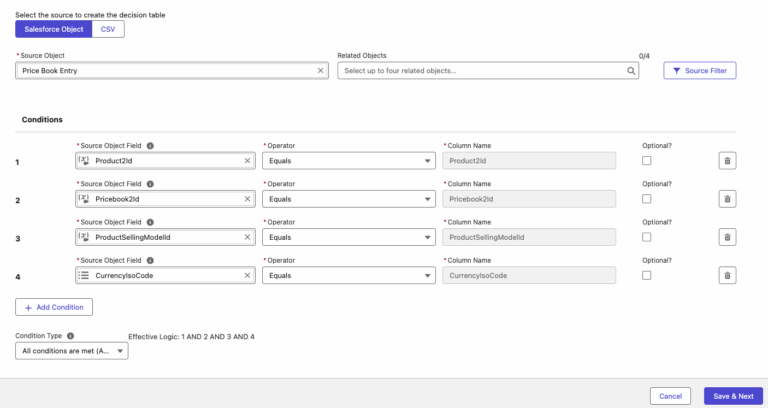Select the Salesforce Object tab

53,29
